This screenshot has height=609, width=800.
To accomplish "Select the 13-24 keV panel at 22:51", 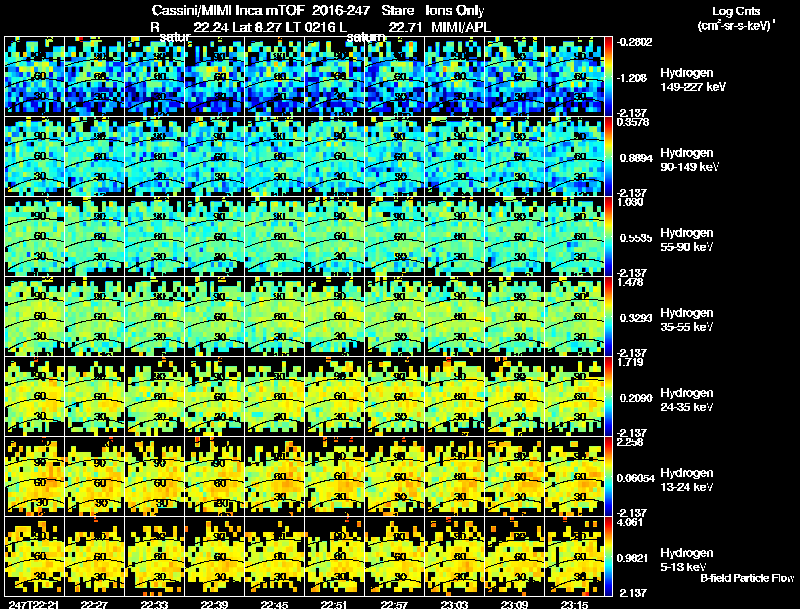I will tap(334, 476).
